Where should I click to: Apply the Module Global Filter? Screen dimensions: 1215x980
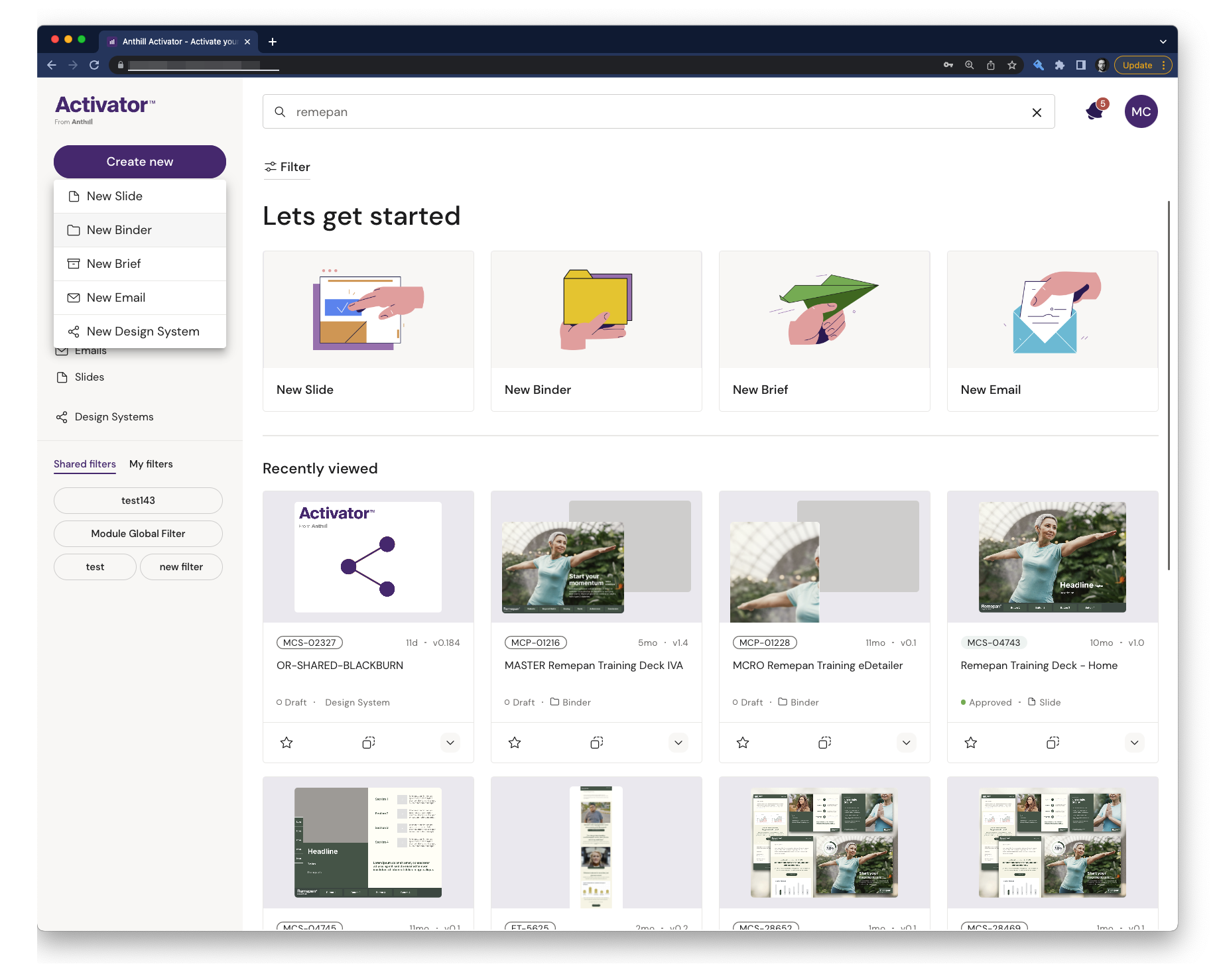pyautogui.click(x=138, y=534)
